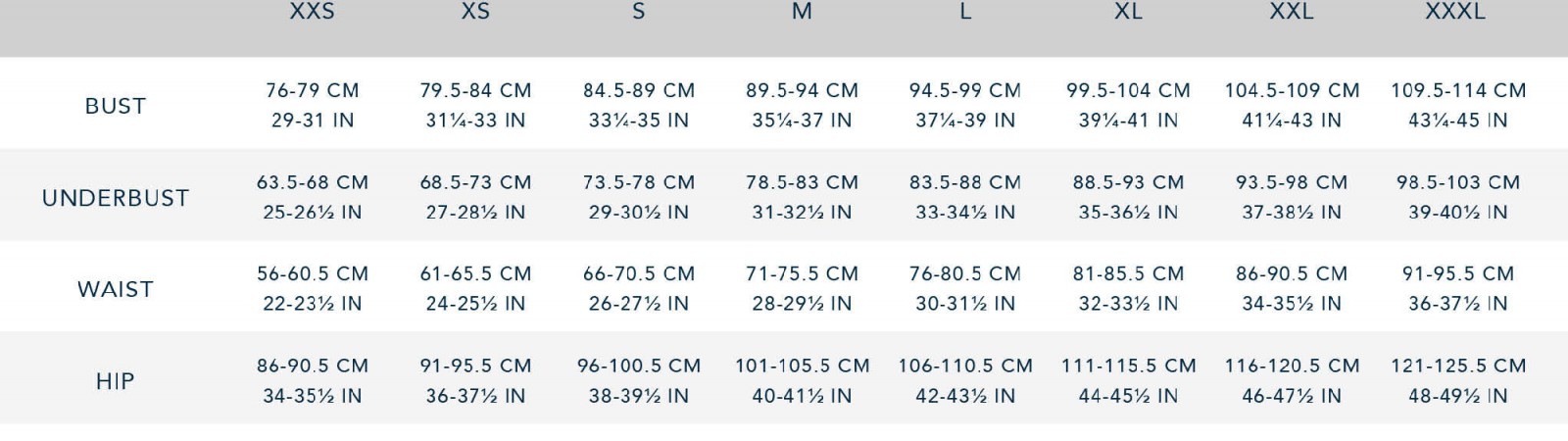Select the 98.5-103 CM underbust measurement

tap(1458, 182)
